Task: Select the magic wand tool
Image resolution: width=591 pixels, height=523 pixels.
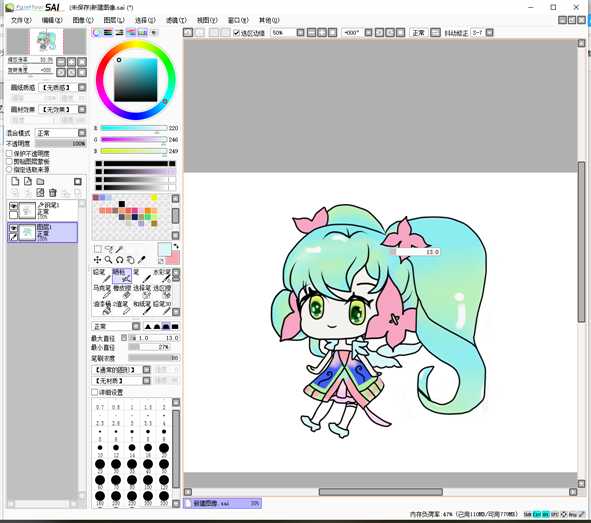Action: click(x=119, y=249)
